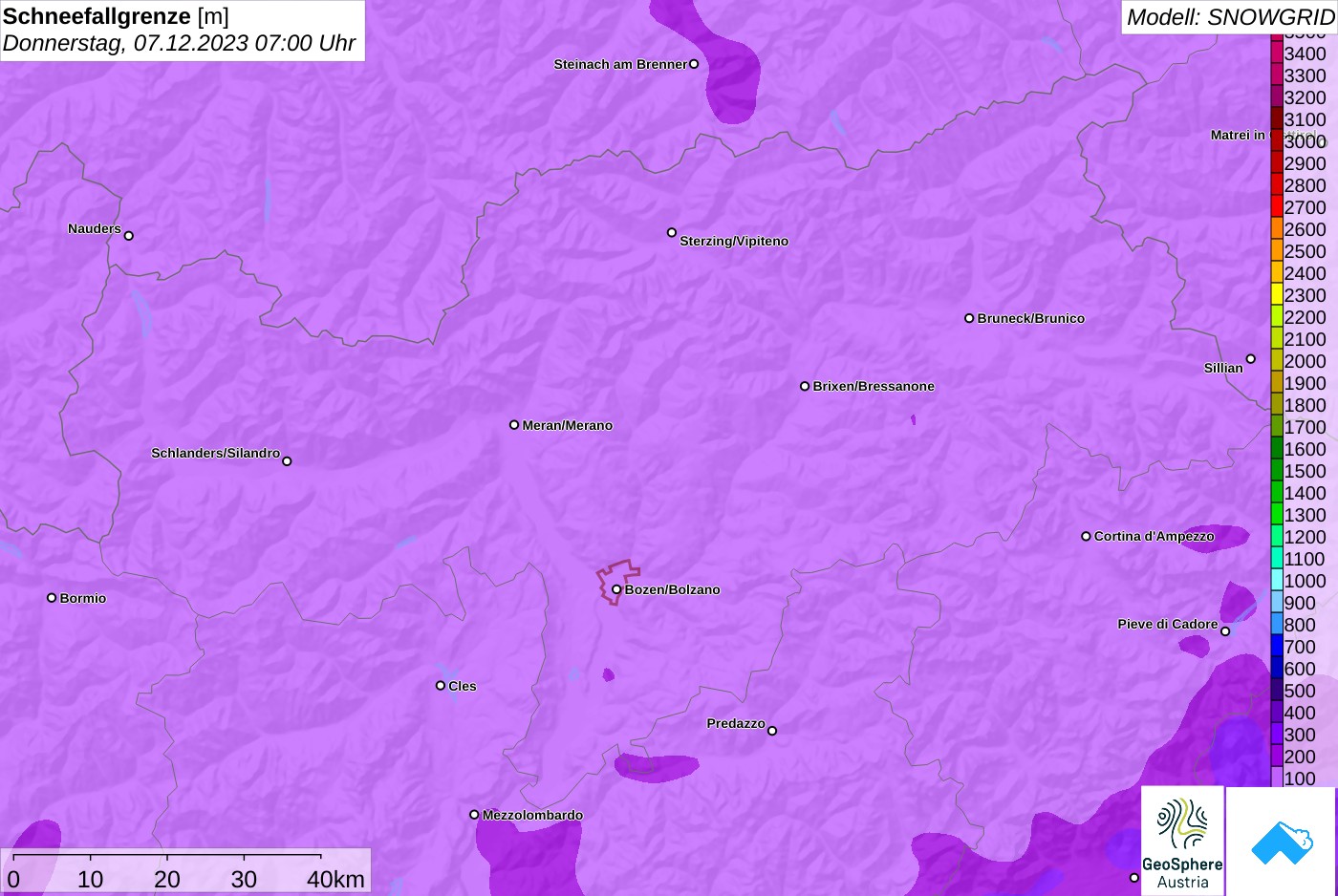Screen dimensions: 1338x896
Task: Click the 1500 m green legend swatch
Action: pyautogui.click(x=1276, y=471)
